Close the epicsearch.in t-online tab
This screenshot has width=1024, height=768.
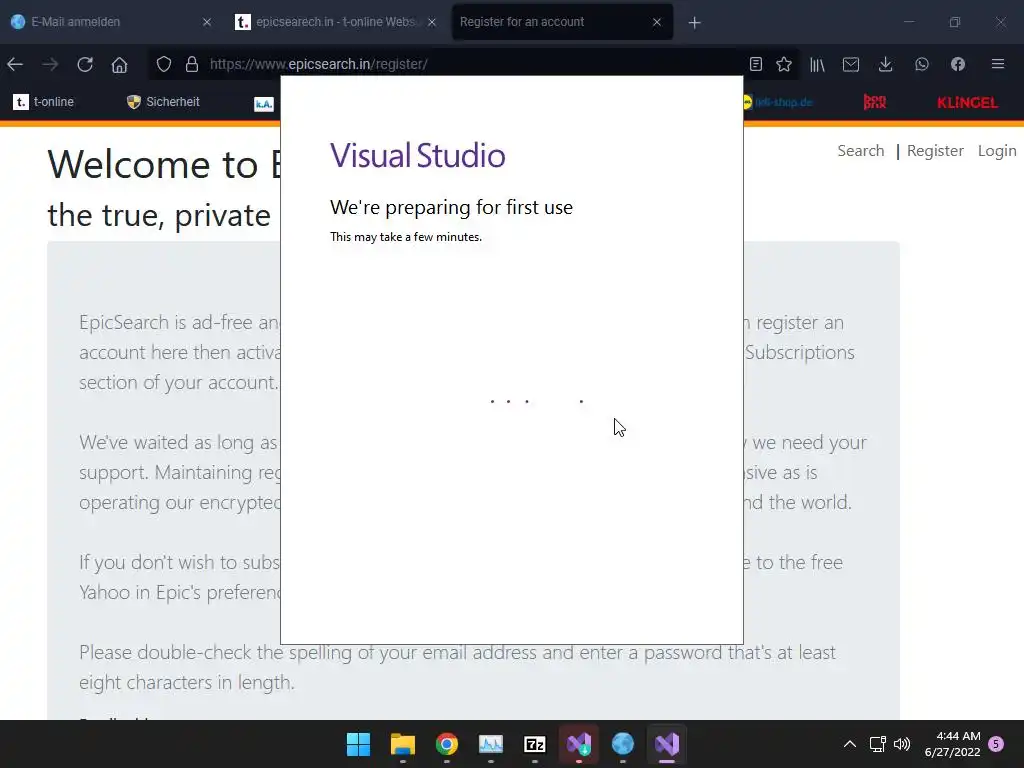coord(432,22)
